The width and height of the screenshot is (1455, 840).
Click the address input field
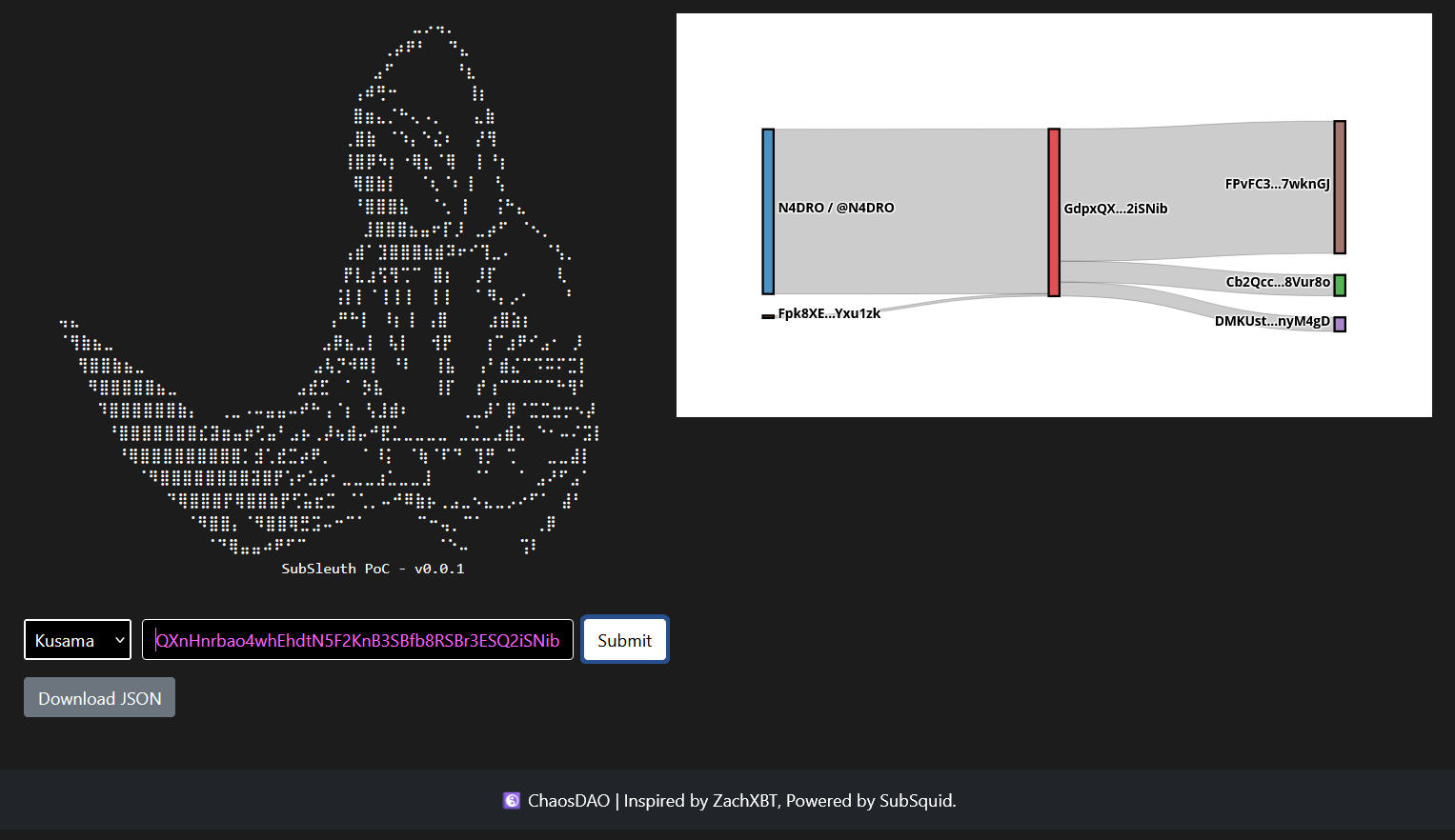pyautogui.click(x=357, y=640)
